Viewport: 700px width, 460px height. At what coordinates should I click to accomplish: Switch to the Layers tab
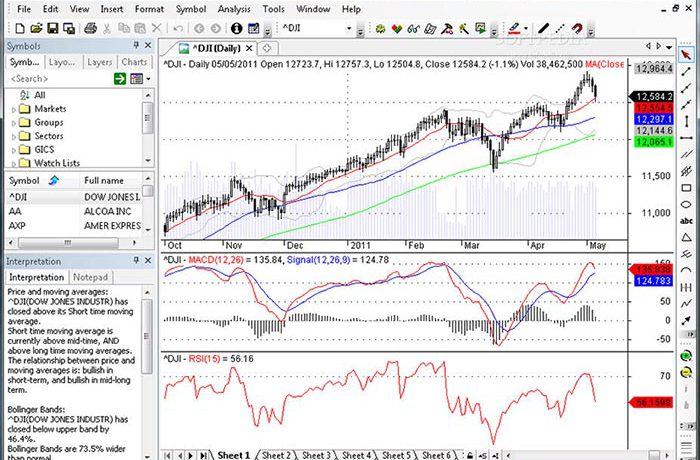tap(100, 62)
